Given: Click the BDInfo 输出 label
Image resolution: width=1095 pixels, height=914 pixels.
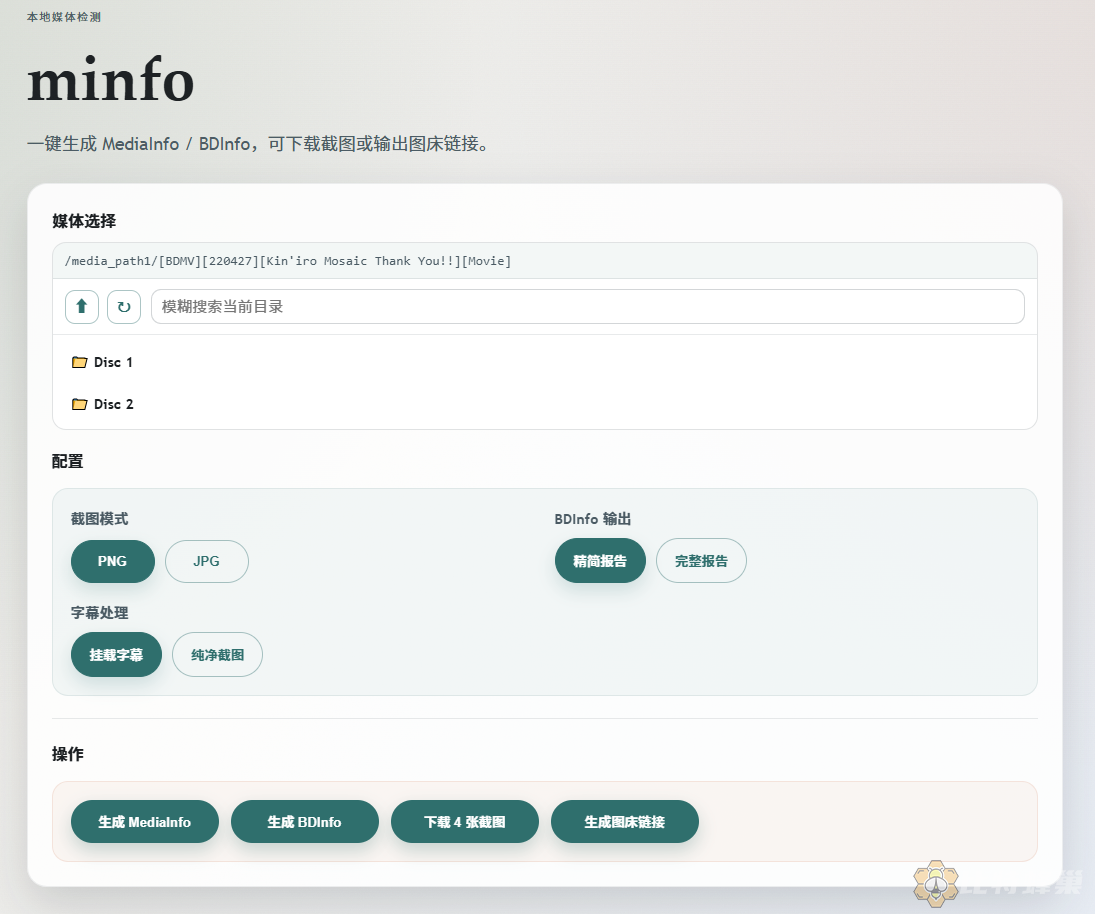Looking at the screenshot, I should (x=593, y=519).
